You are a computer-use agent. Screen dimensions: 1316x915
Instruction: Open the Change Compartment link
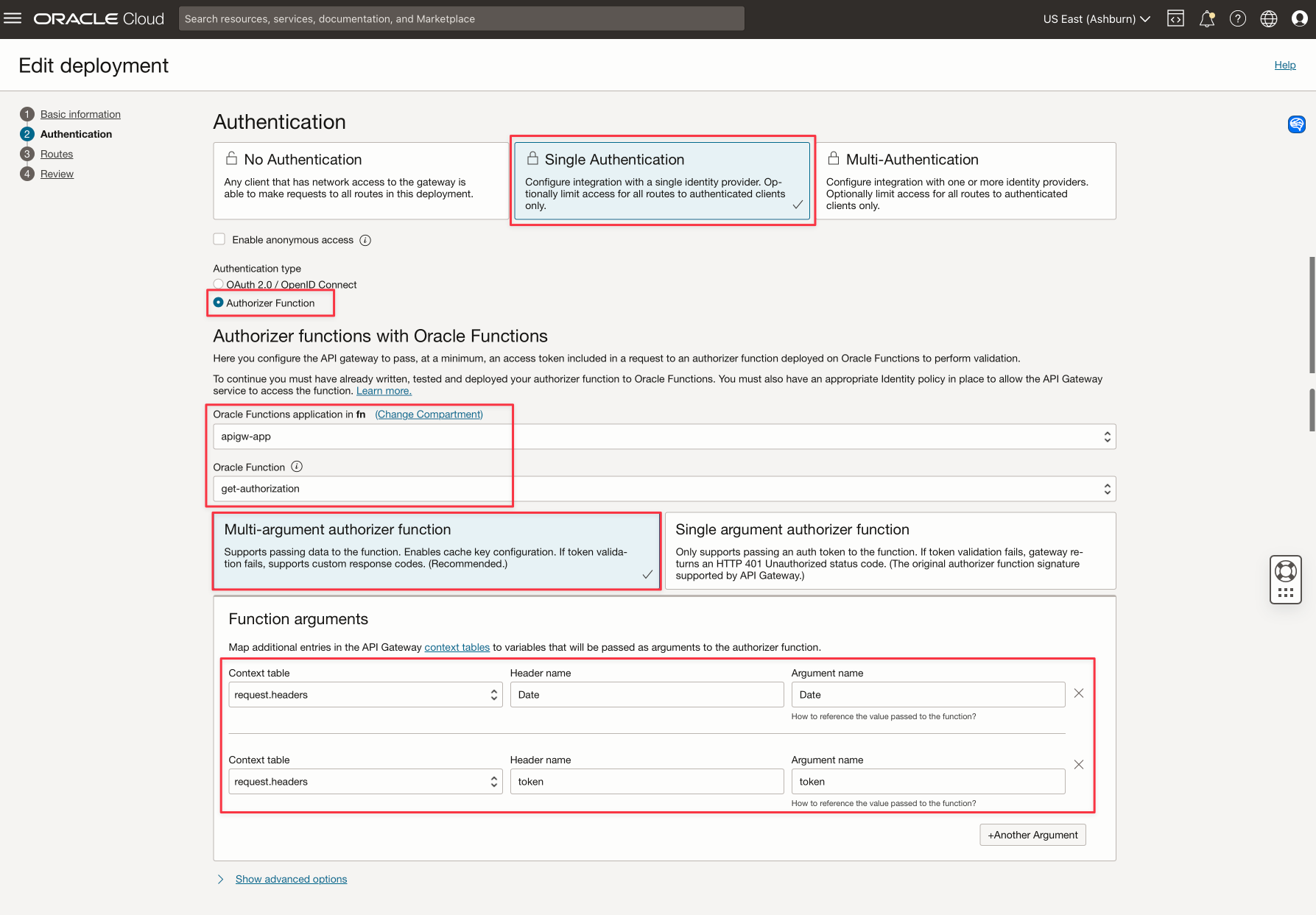pos(429,414)
